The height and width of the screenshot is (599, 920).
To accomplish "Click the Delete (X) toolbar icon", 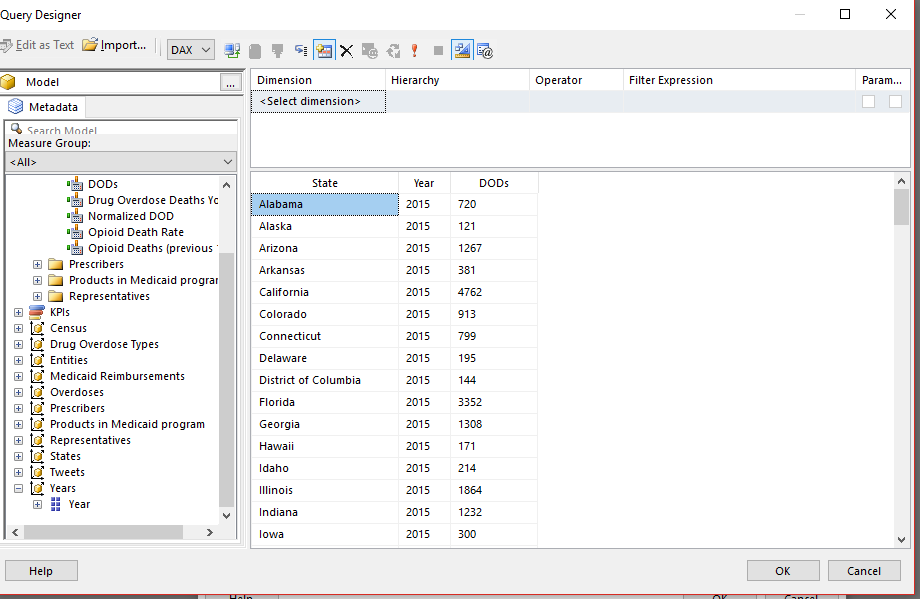I will tap(347, 50).
